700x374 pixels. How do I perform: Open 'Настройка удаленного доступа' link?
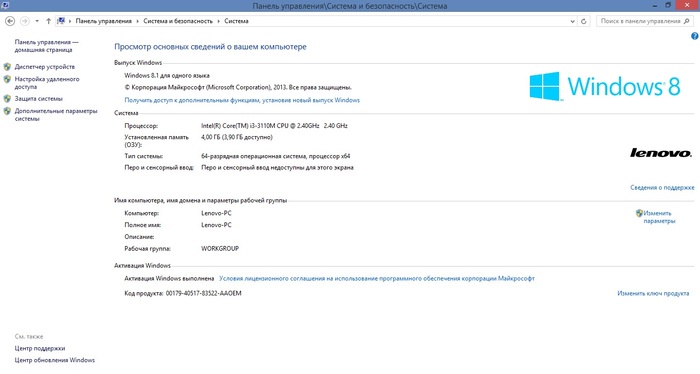tap(47, 83)
